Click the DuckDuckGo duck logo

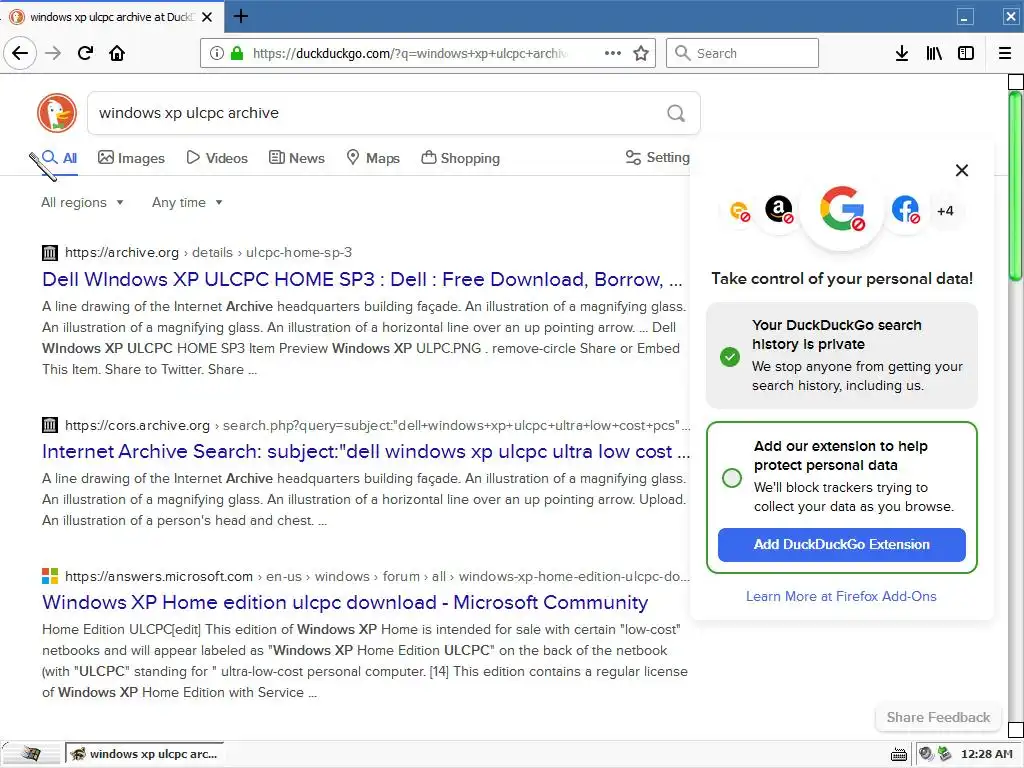[57, 113]
